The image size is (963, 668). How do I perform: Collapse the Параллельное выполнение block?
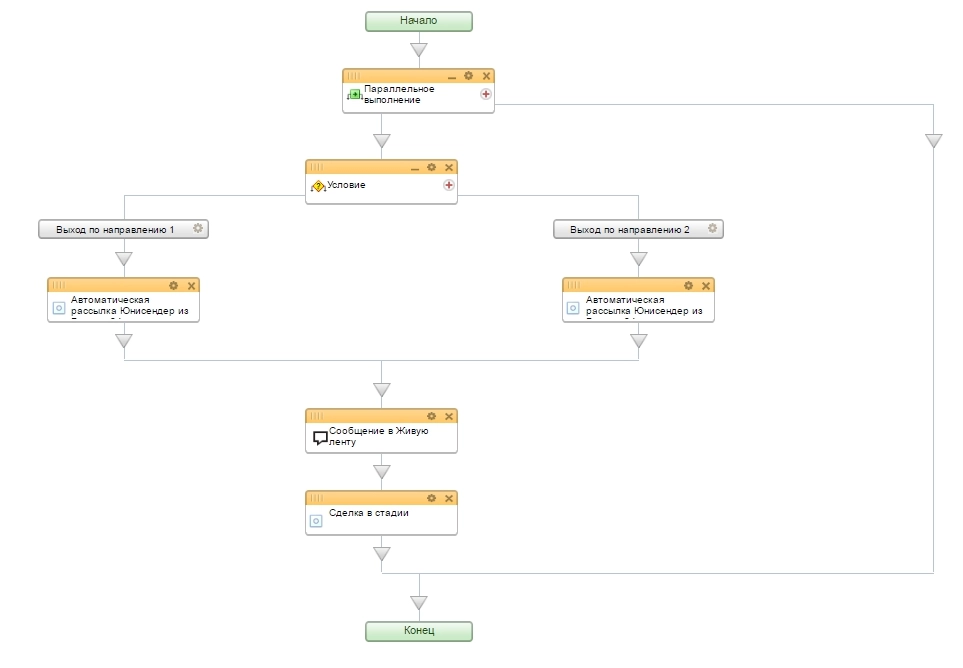451,77
